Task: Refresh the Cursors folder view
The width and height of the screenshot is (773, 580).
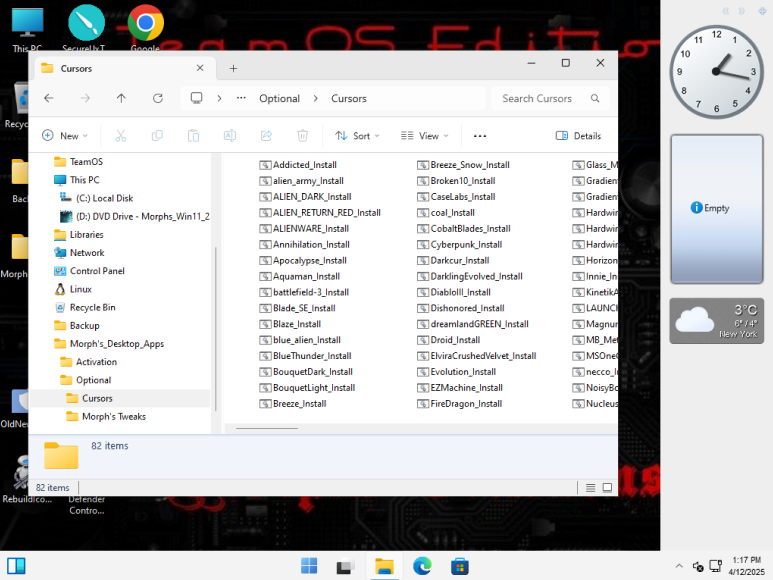Action: click(158, 98)
